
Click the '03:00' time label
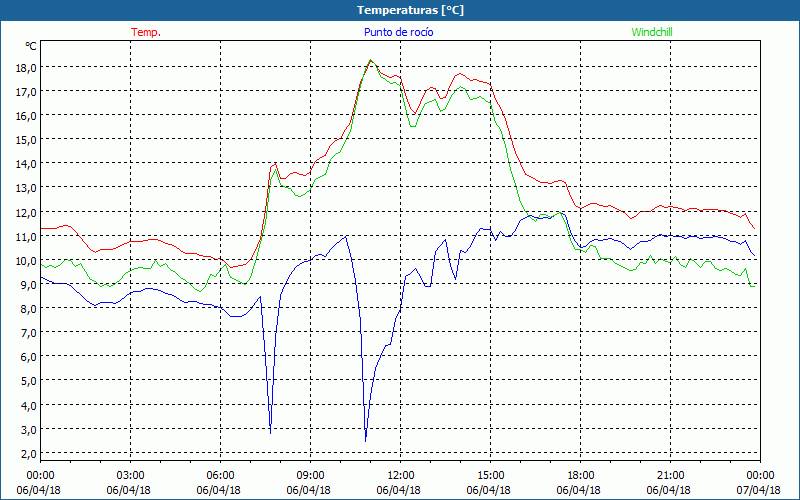[x=131, y=476]
